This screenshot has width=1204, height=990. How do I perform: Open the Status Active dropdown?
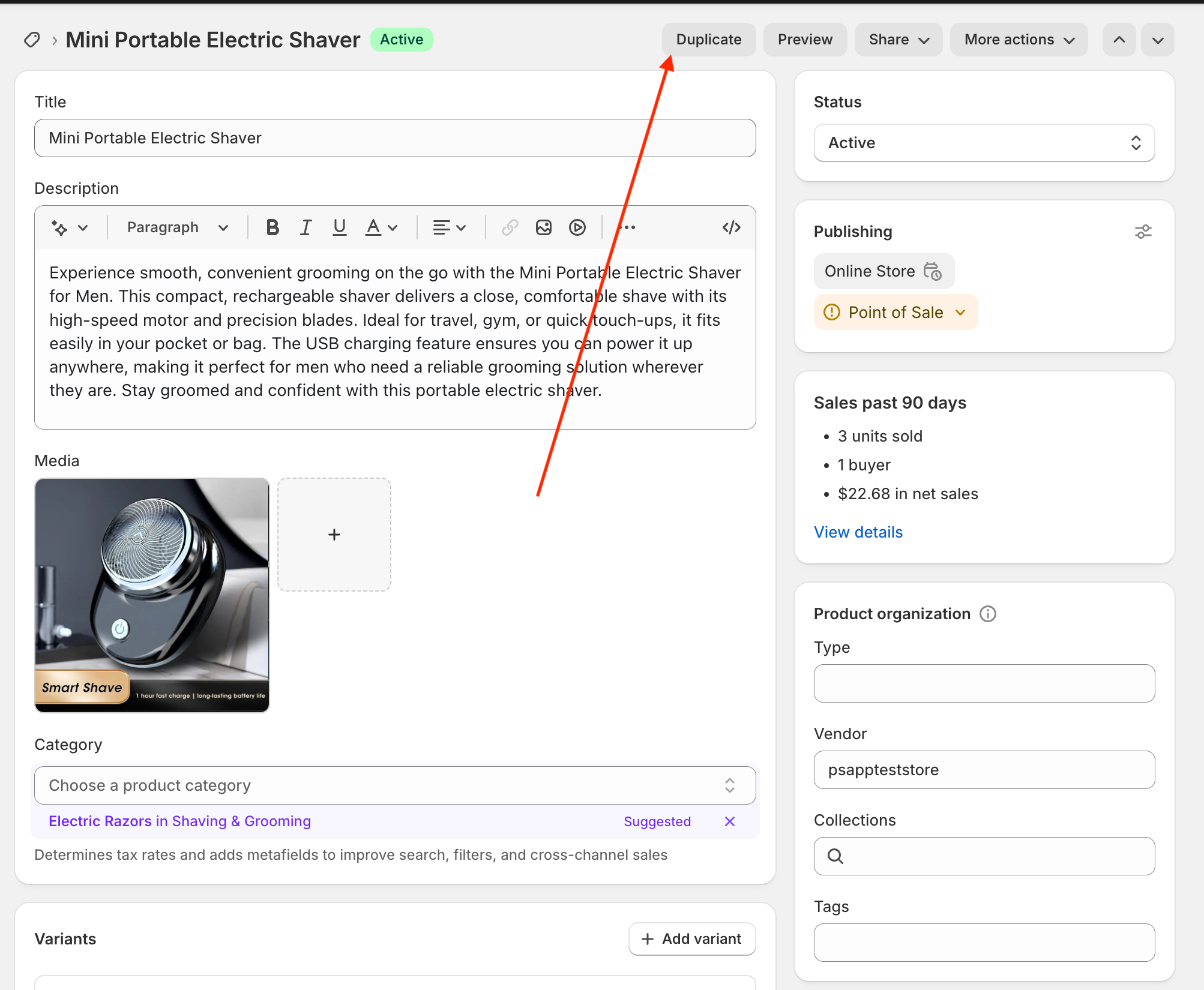tap(984, 143)
